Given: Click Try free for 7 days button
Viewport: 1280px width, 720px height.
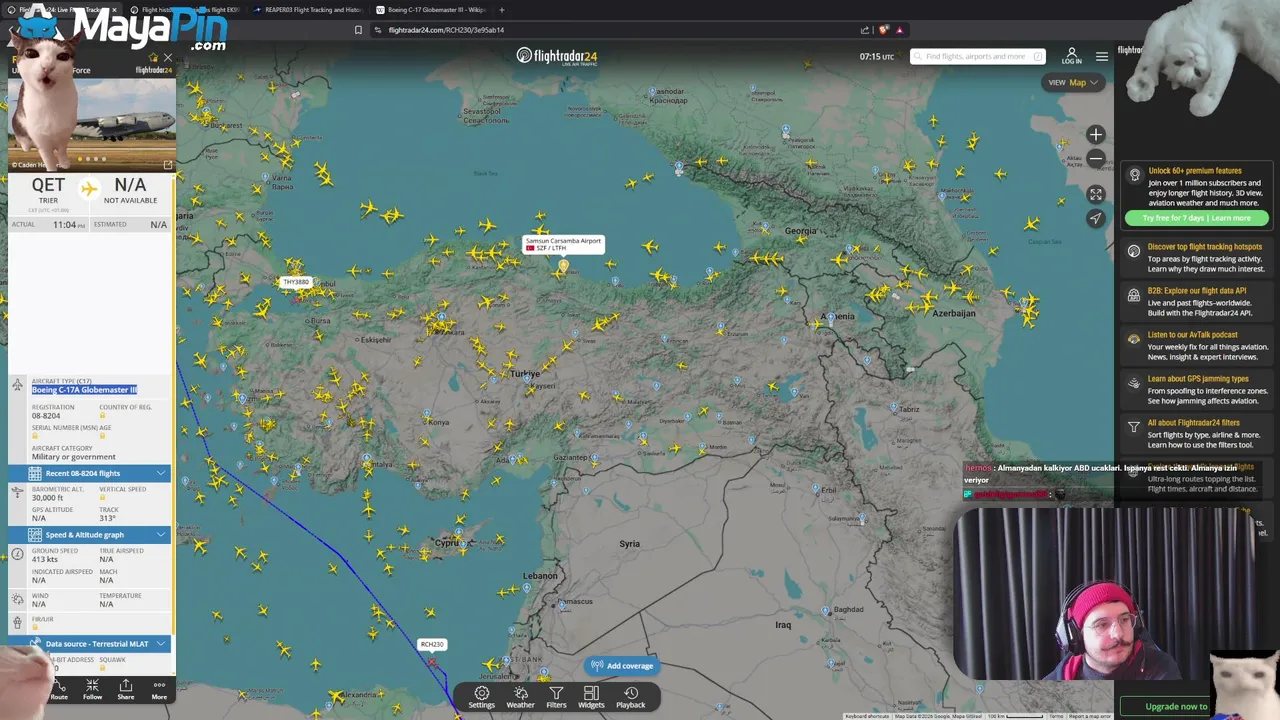Looking at the screenshot, I should pos(1197,218).
